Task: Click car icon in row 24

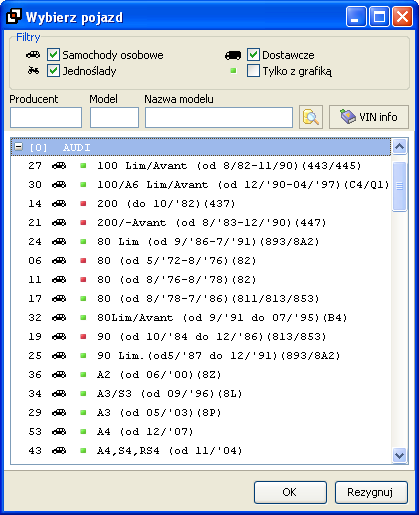Action: tap(59, 241)
